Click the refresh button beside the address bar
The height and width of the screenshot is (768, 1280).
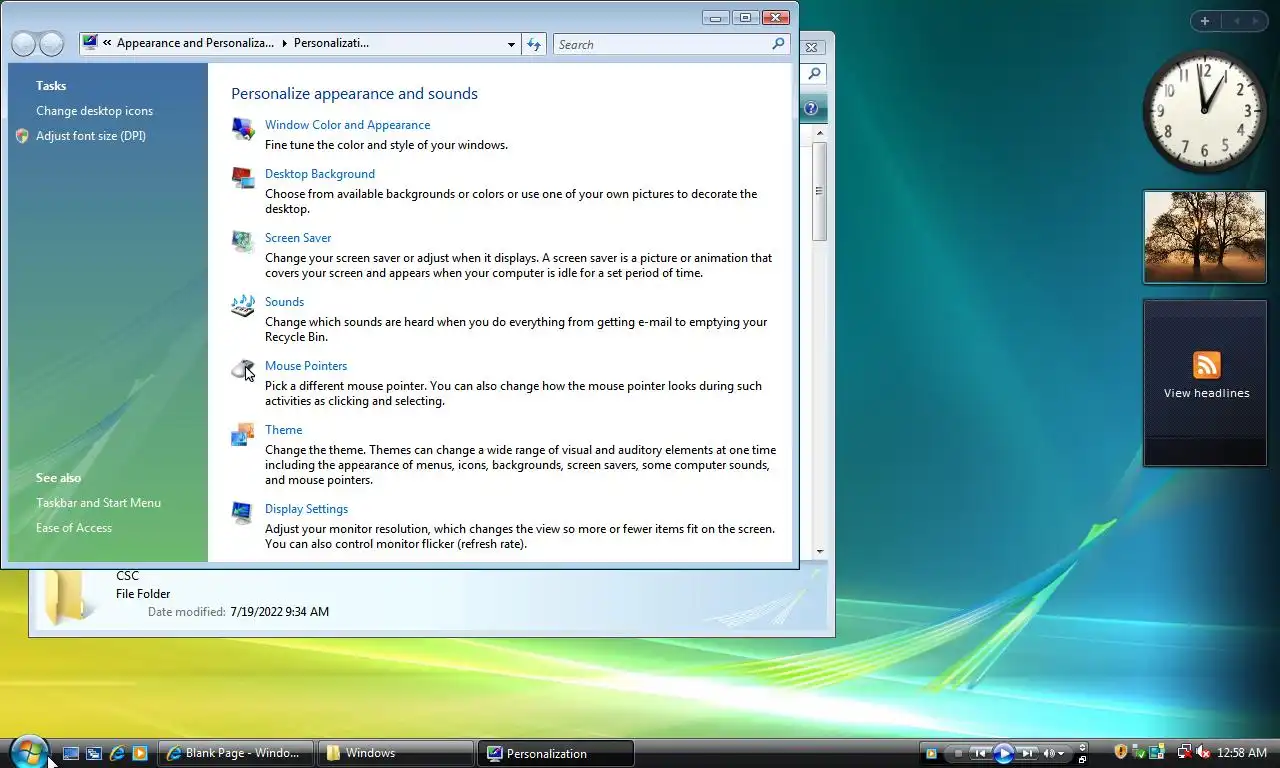coord(534,44)
